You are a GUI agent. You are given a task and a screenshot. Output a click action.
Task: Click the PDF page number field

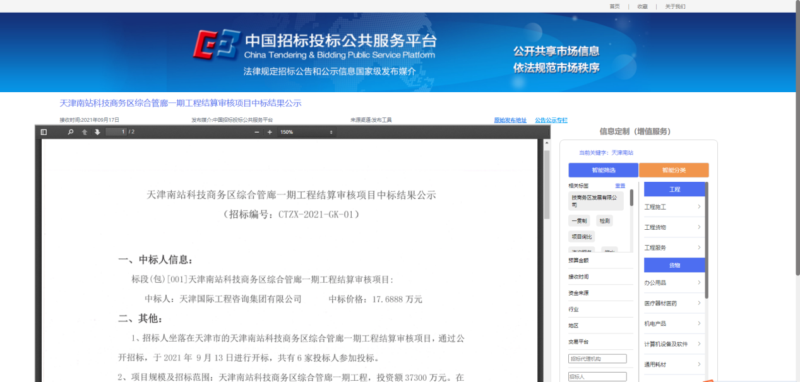116,132
